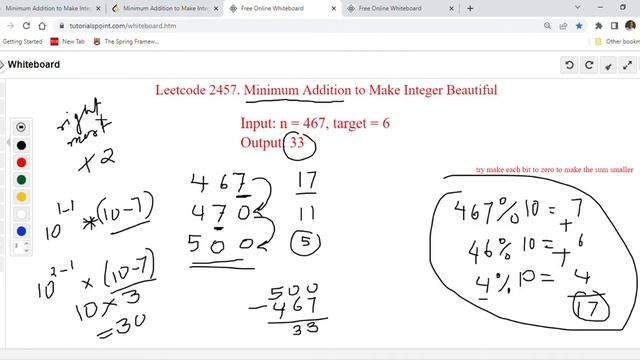This screenshot has width=640, height=360.
Task: Select the blue color swatch
Action: [x=21, y=231]
